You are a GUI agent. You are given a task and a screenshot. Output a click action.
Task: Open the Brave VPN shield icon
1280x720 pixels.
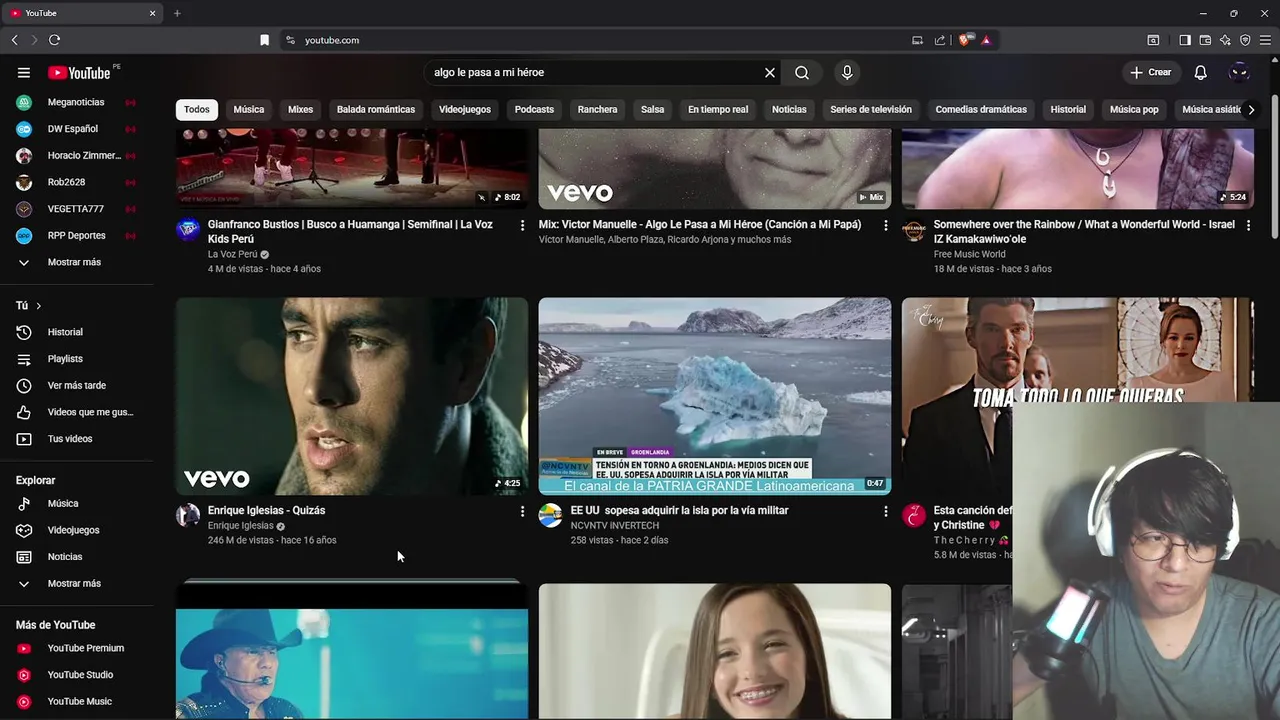coord(1245,40)
